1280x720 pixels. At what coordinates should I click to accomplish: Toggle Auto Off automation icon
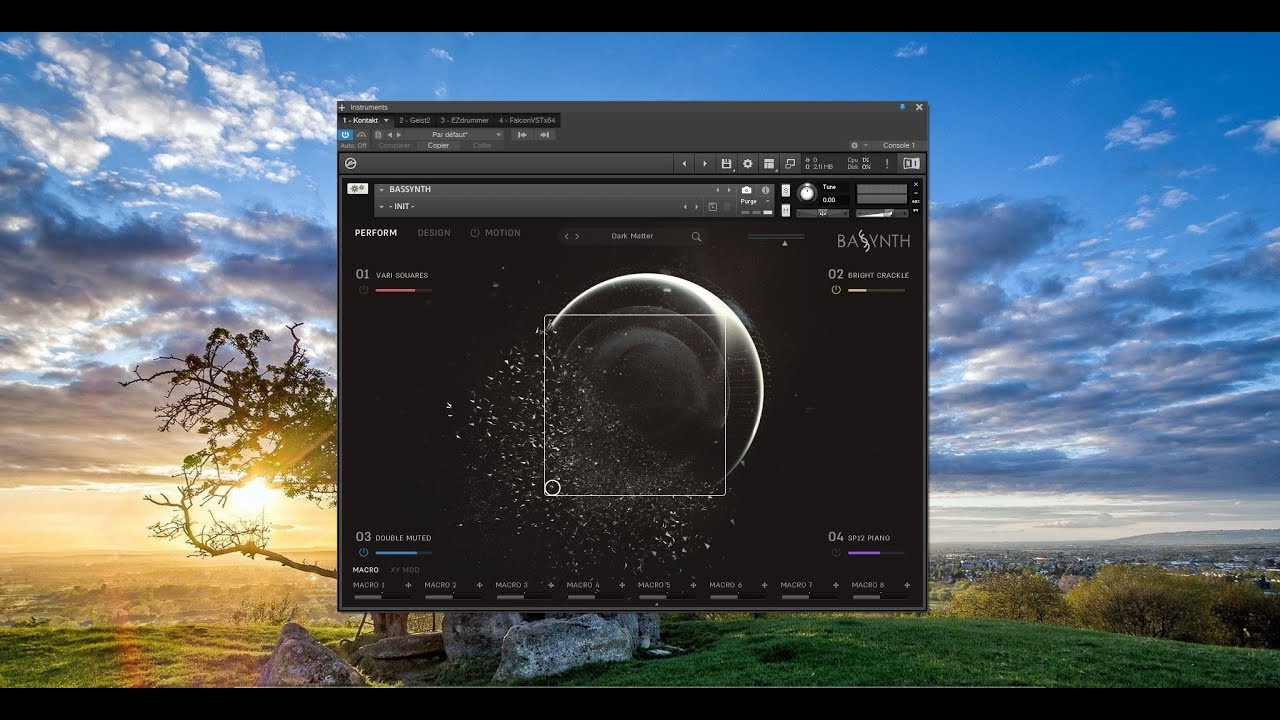pos(362,135)
